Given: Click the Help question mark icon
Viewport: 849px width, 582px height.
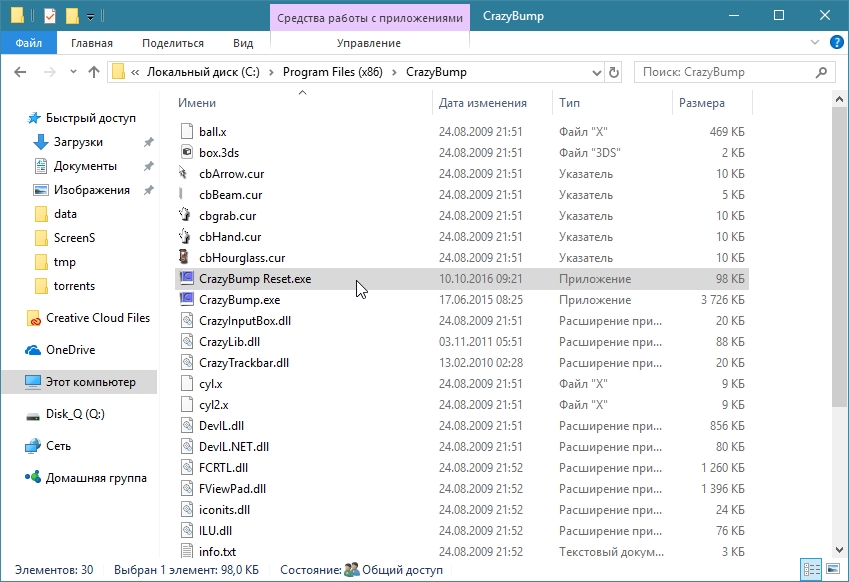Looking at the screenshot, I should [835, 43].
